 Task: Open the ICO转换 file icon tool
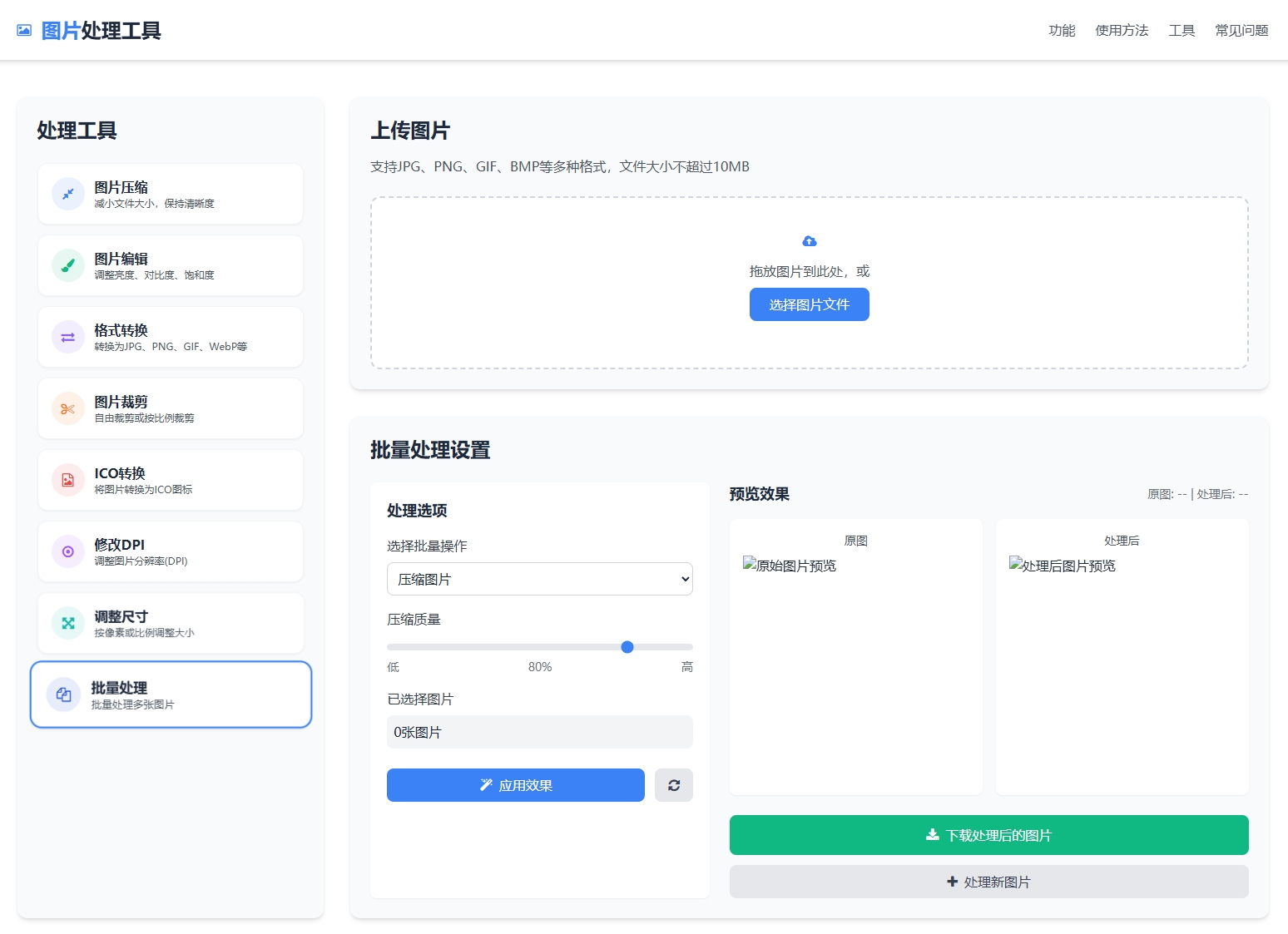68,480
